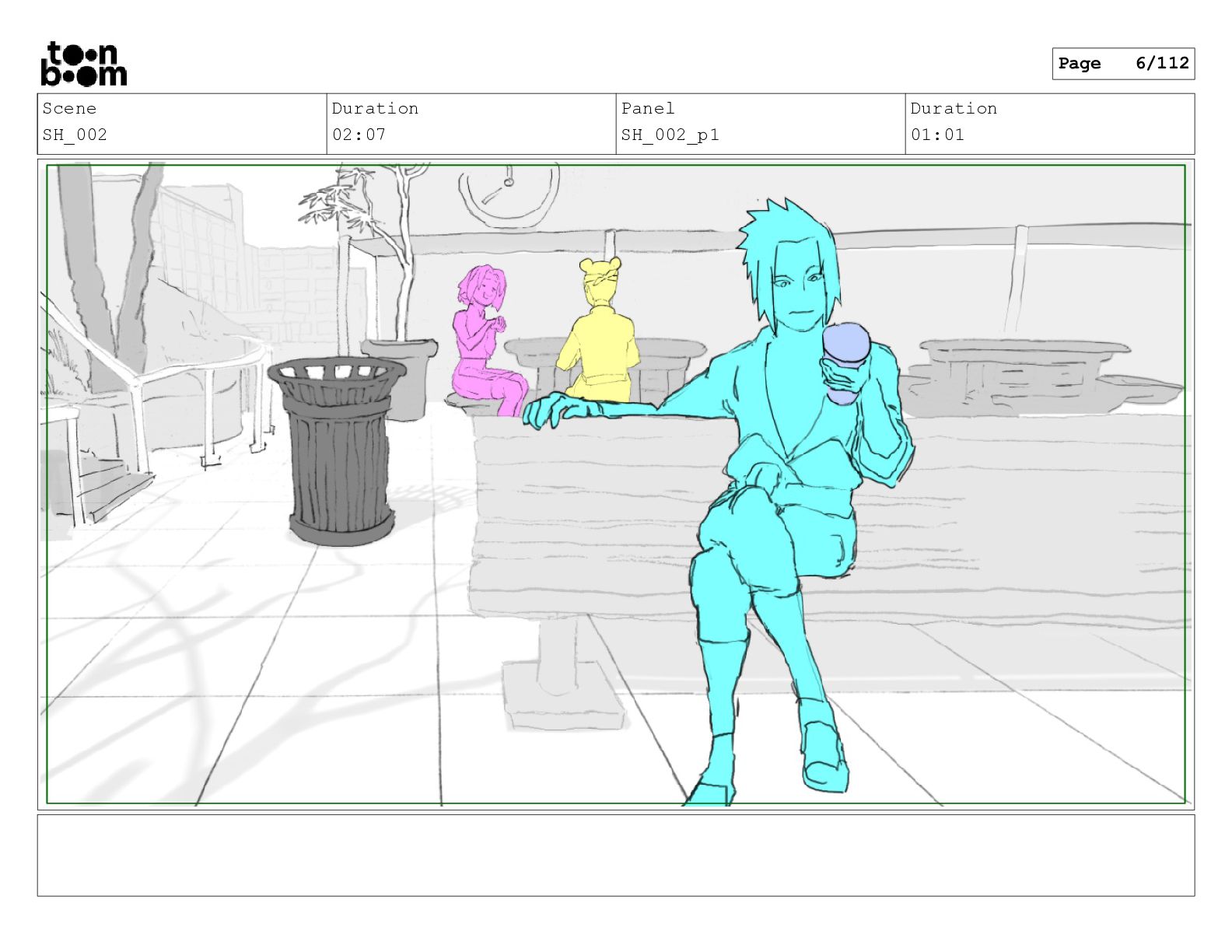Click the Page 6/112 indicator box
Image resolution: width=1232 pixels, height=952 pixels.
point(1123,64)
